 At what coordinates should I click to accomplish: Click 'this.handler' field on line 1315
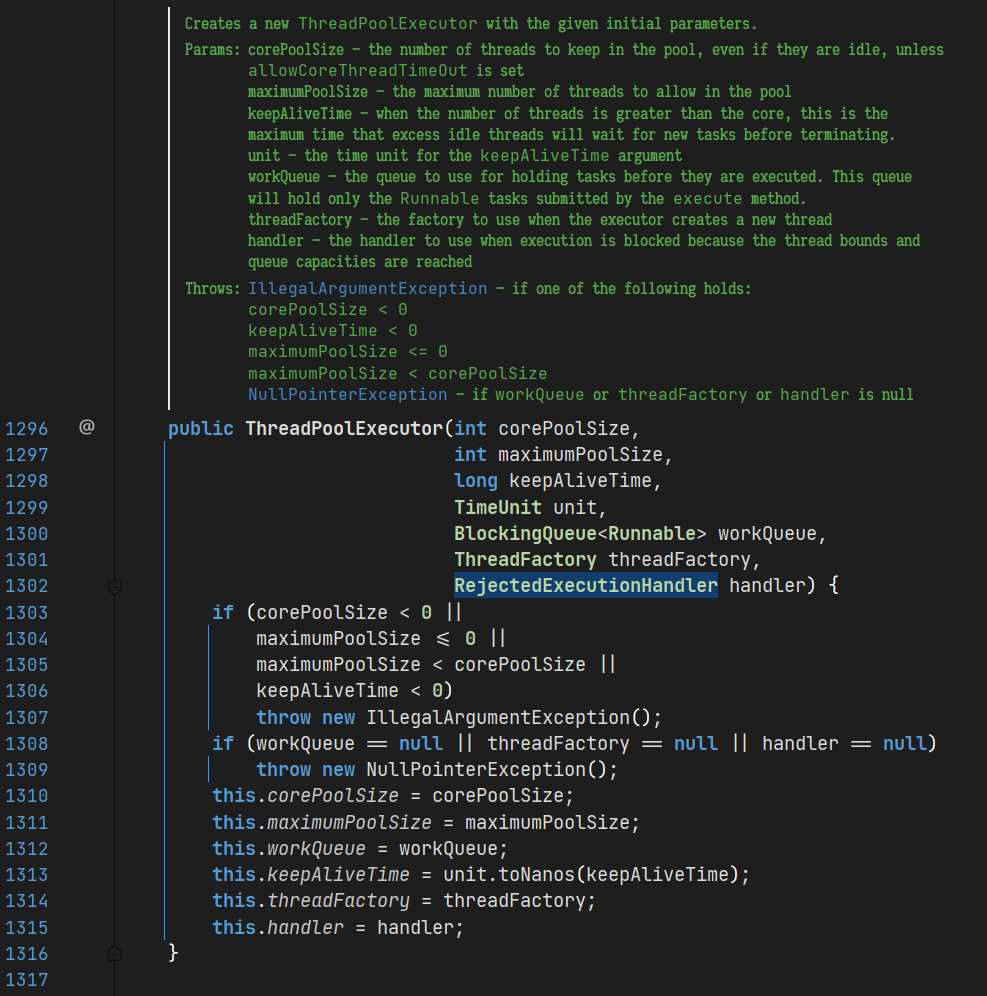click(278, 927)
